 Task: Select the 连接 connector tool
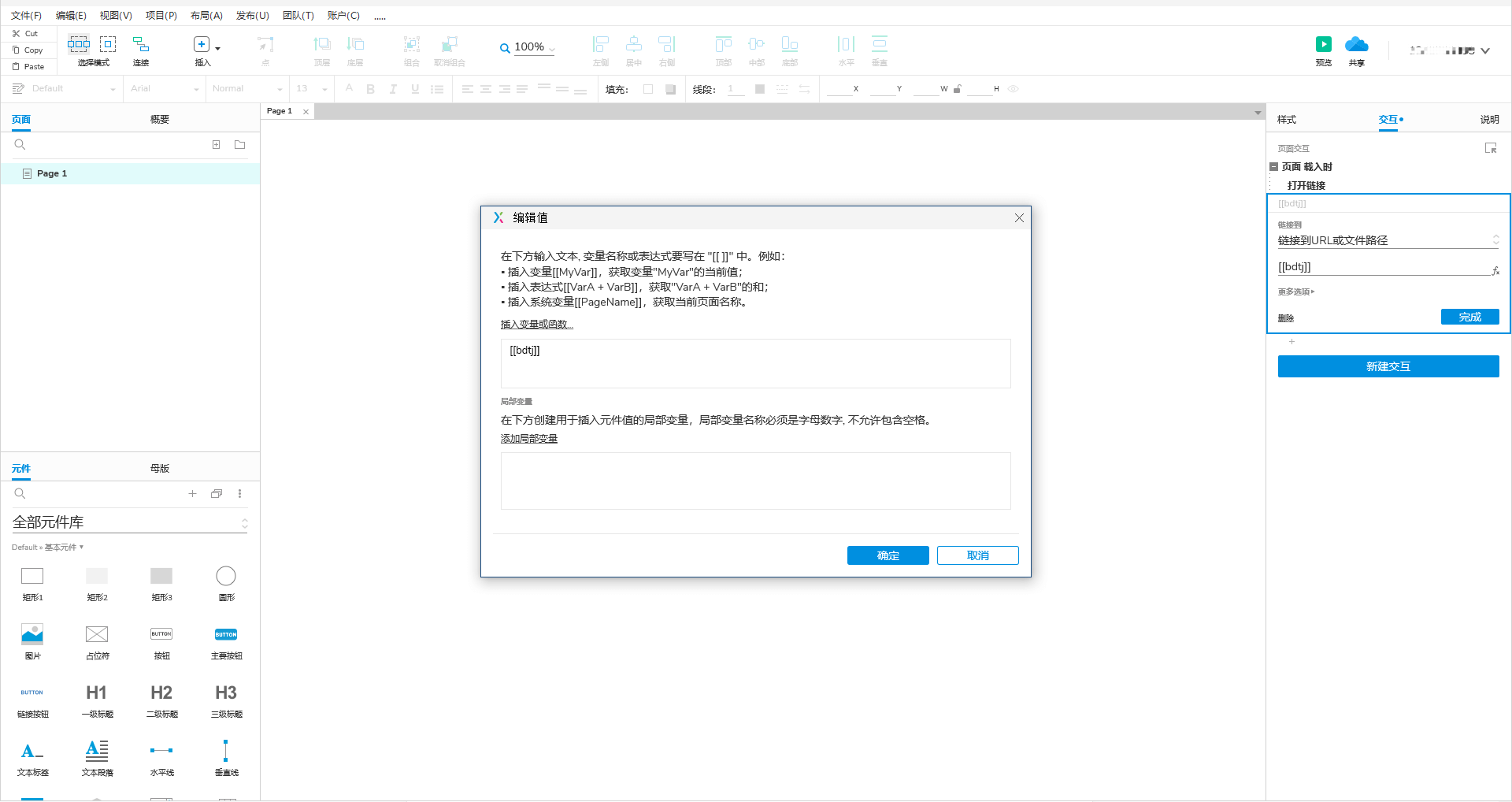click(141, 45)
